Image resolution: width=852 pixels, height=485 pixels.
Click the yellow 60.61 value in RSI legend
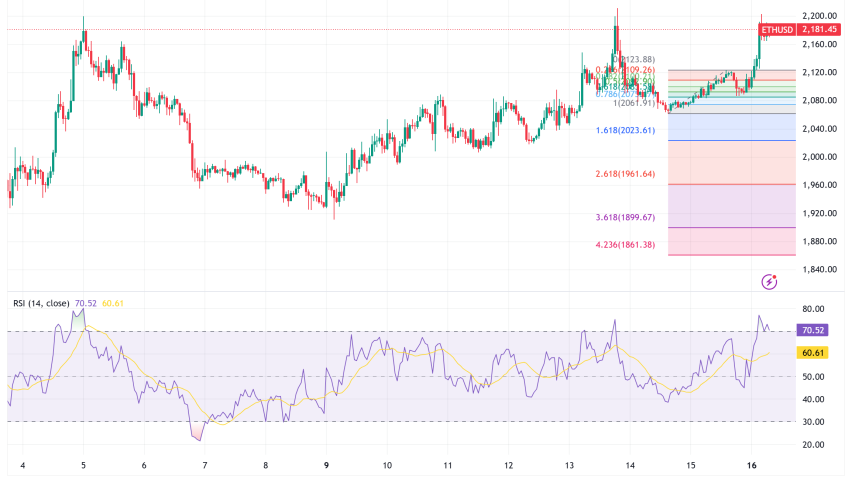(111, 304)
